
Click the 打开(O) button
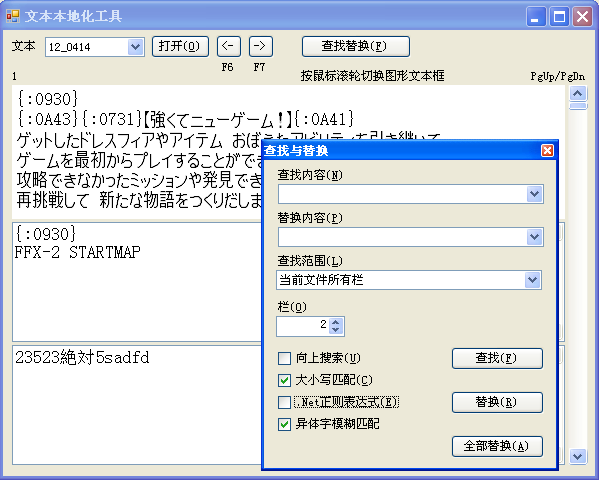point(180,47)
